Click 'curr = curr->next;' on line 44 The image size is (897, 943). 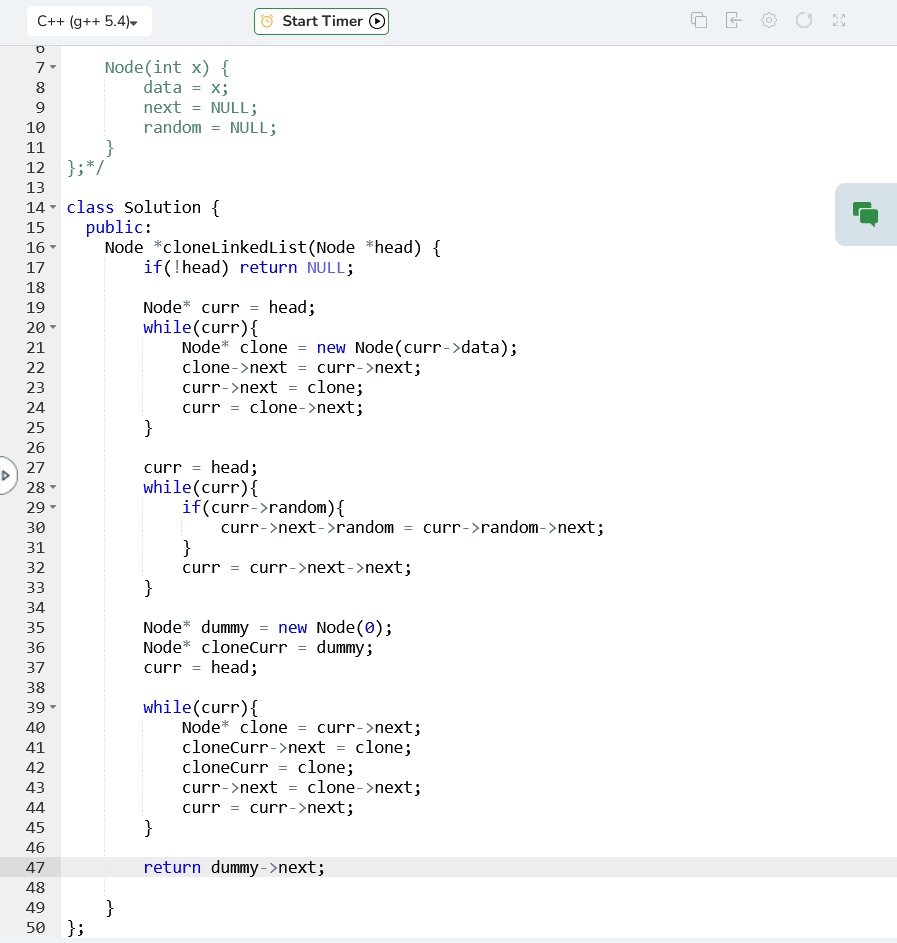pyautogui.click(x=268, y=807)
